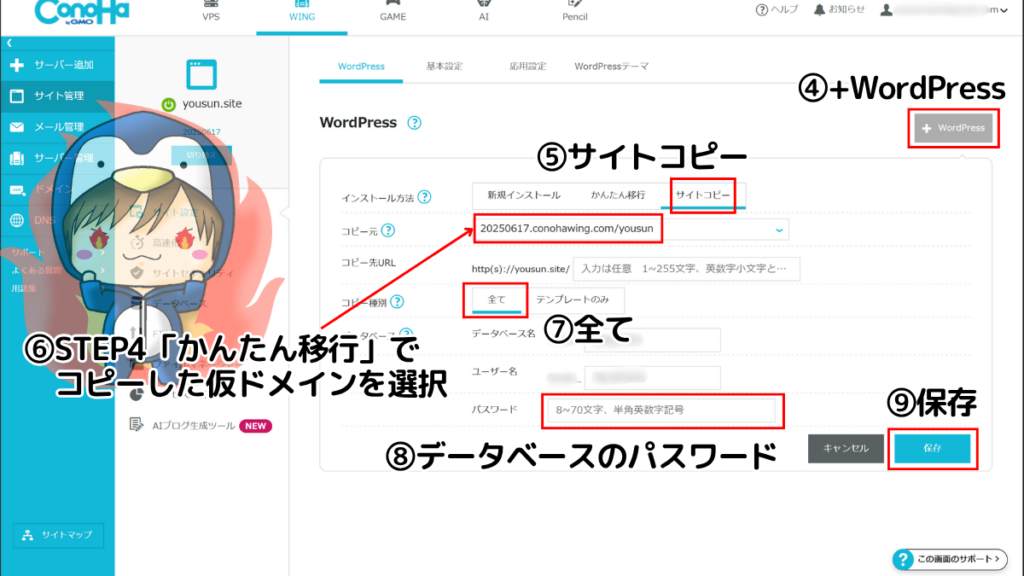Viewport: 1024px width, 576px height.
Task: Select 全て copy type
Action: pos(496,300)
